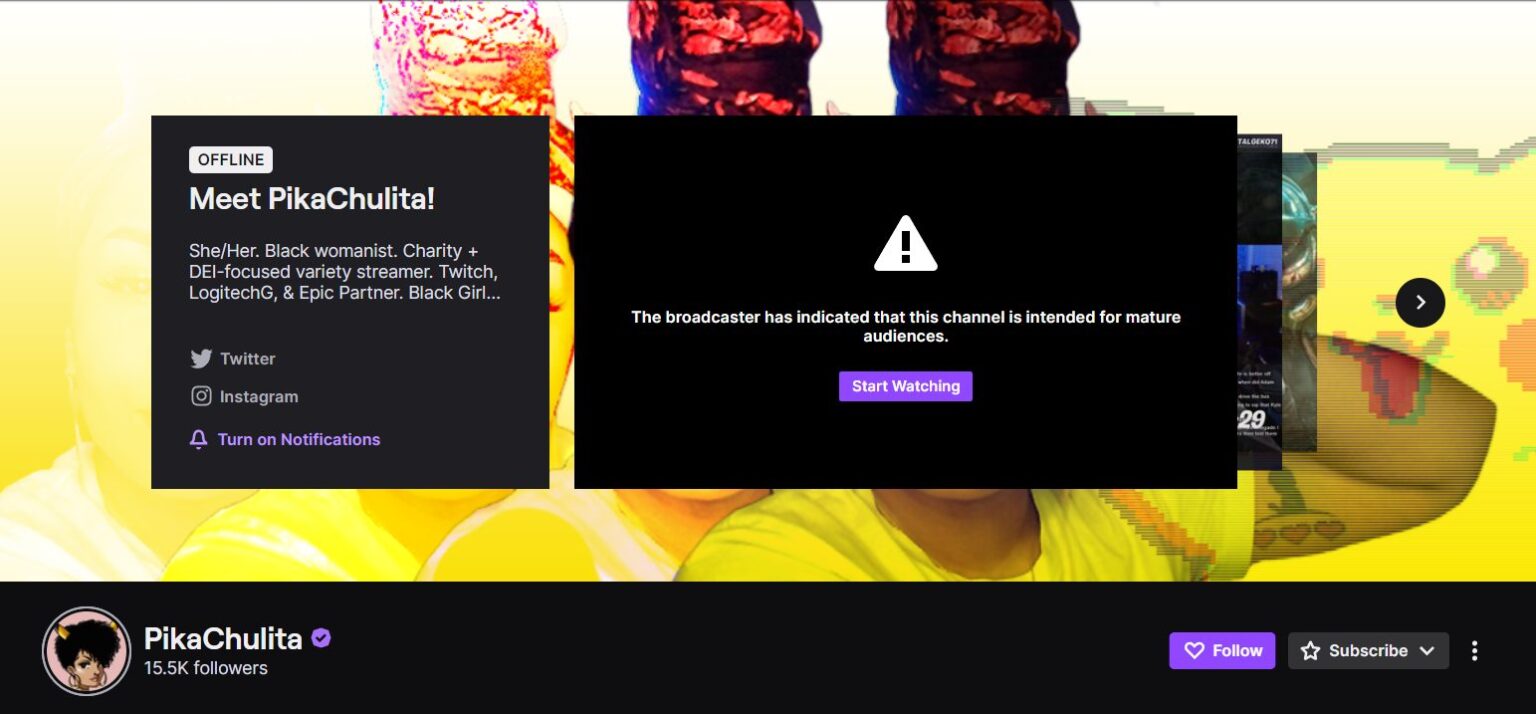This screenshot has width=1536, height=714.
Task: Open the Twitter text link
Action: point(247,359)
